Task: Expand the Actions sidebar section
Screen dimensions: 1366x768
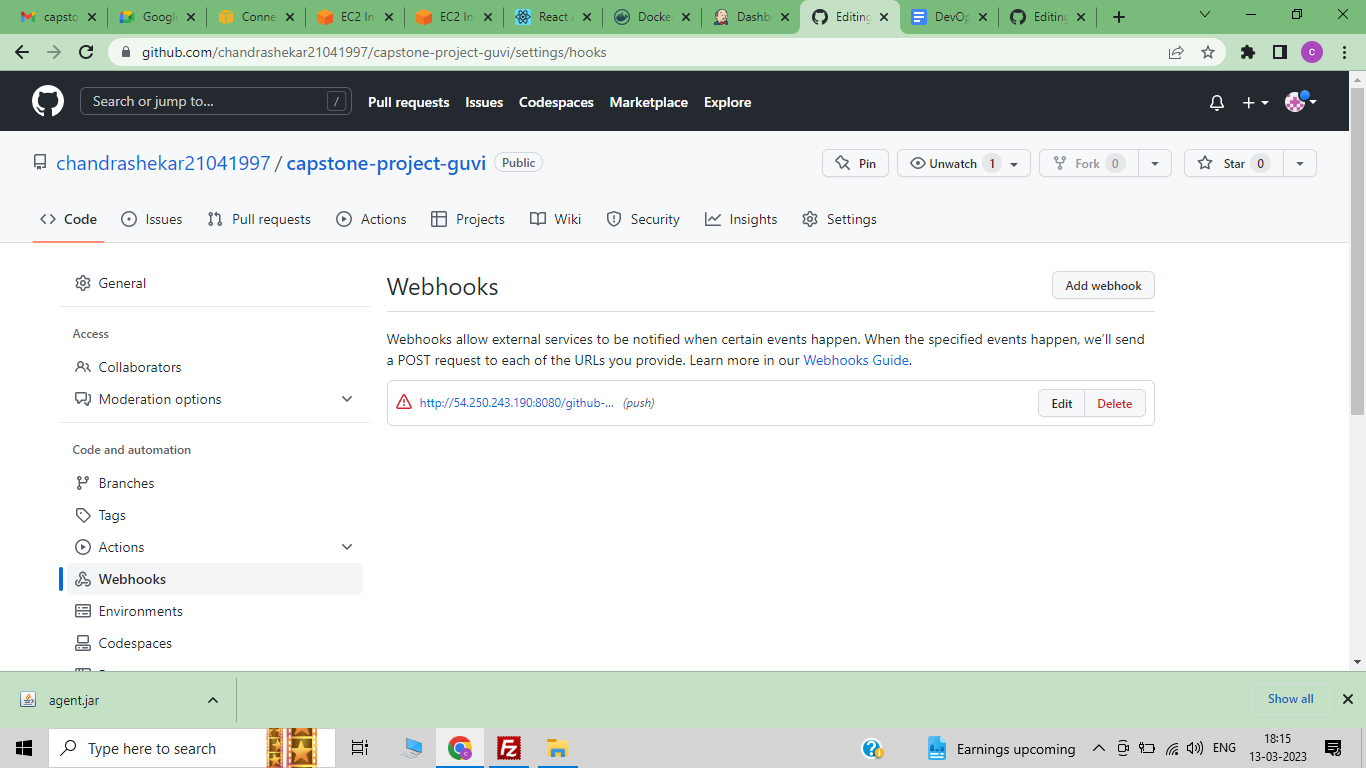Action: [x=347, y=547]
